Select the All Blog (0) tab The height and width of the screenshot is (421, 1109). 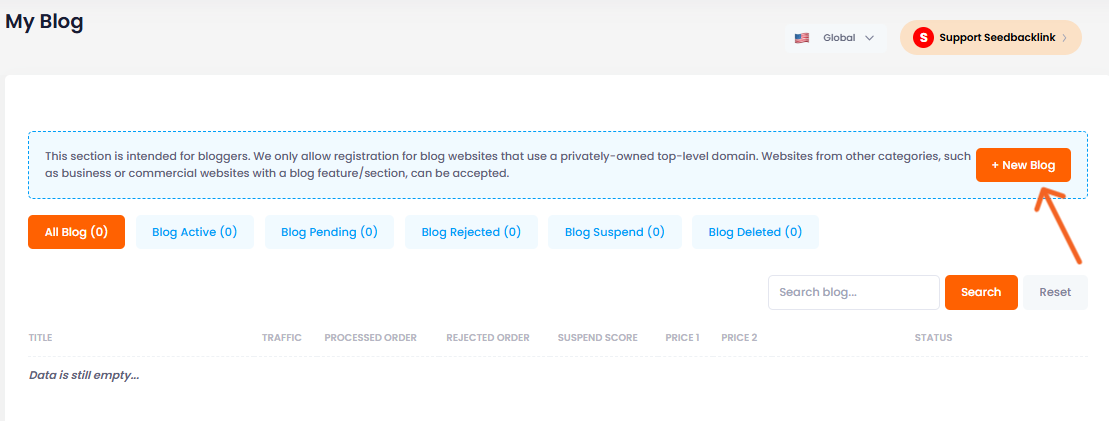point(76,232)
